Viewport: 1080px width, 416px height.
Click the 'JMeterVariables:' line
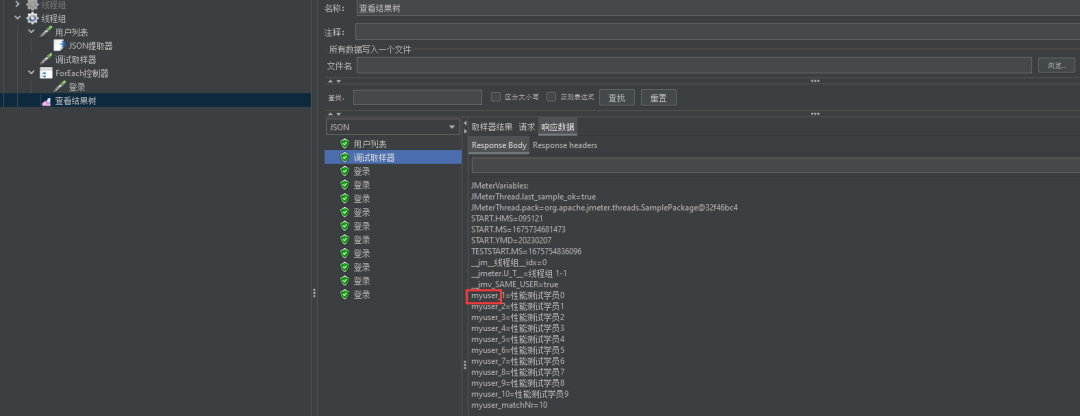click(x=500, y=186)
